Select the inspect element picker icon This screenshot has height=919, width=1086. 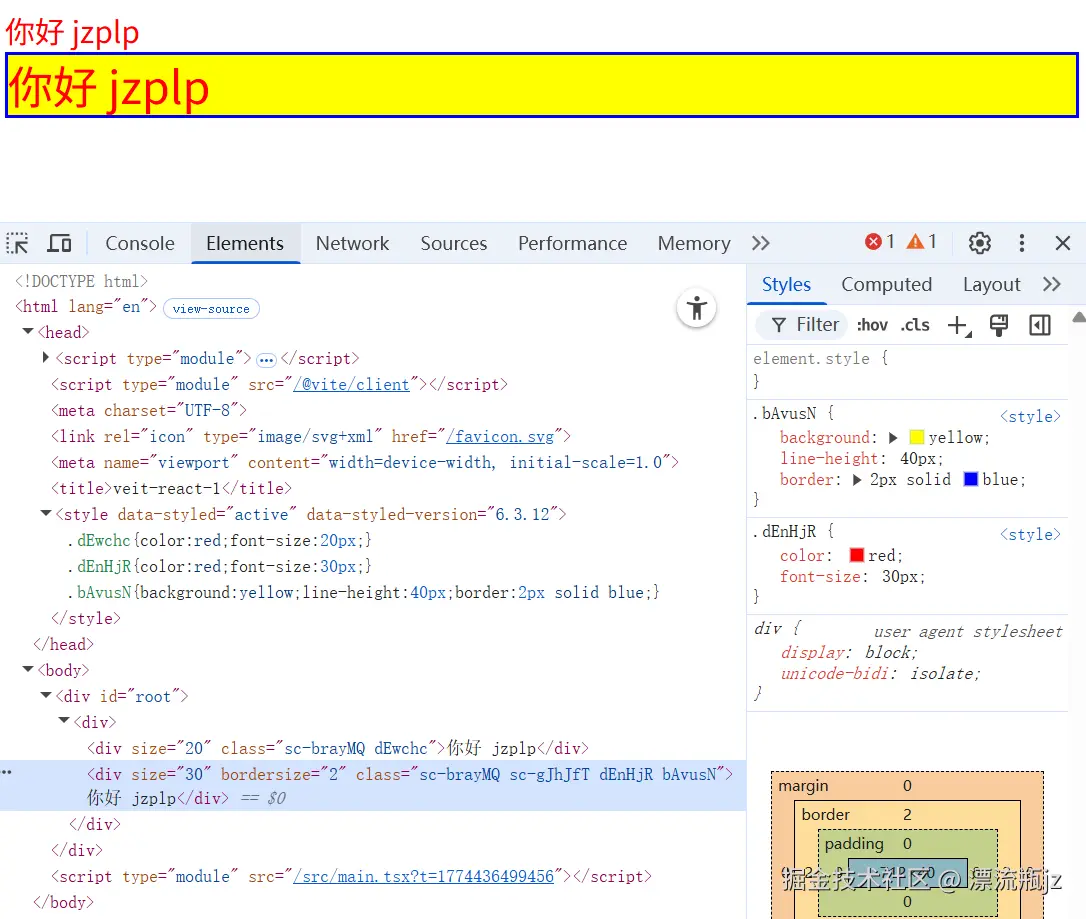(x=16, y=242)
